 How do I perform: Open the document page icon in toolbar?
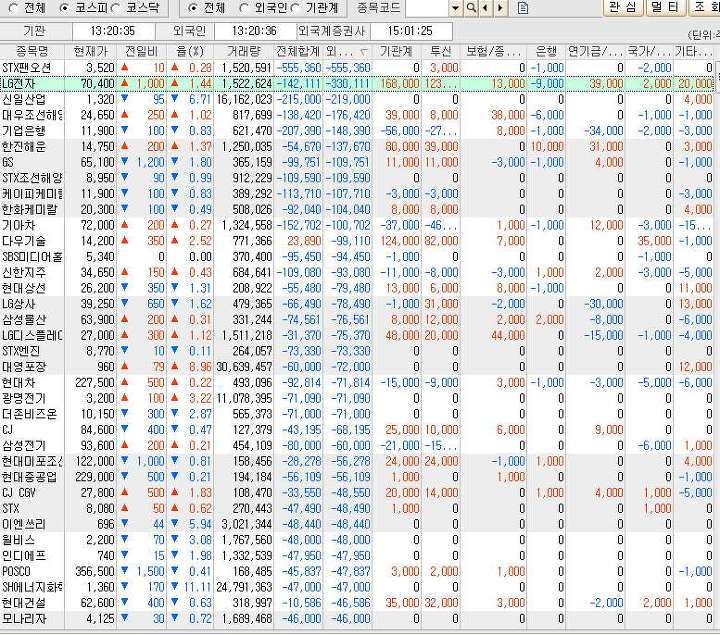[x=523, y=8]
